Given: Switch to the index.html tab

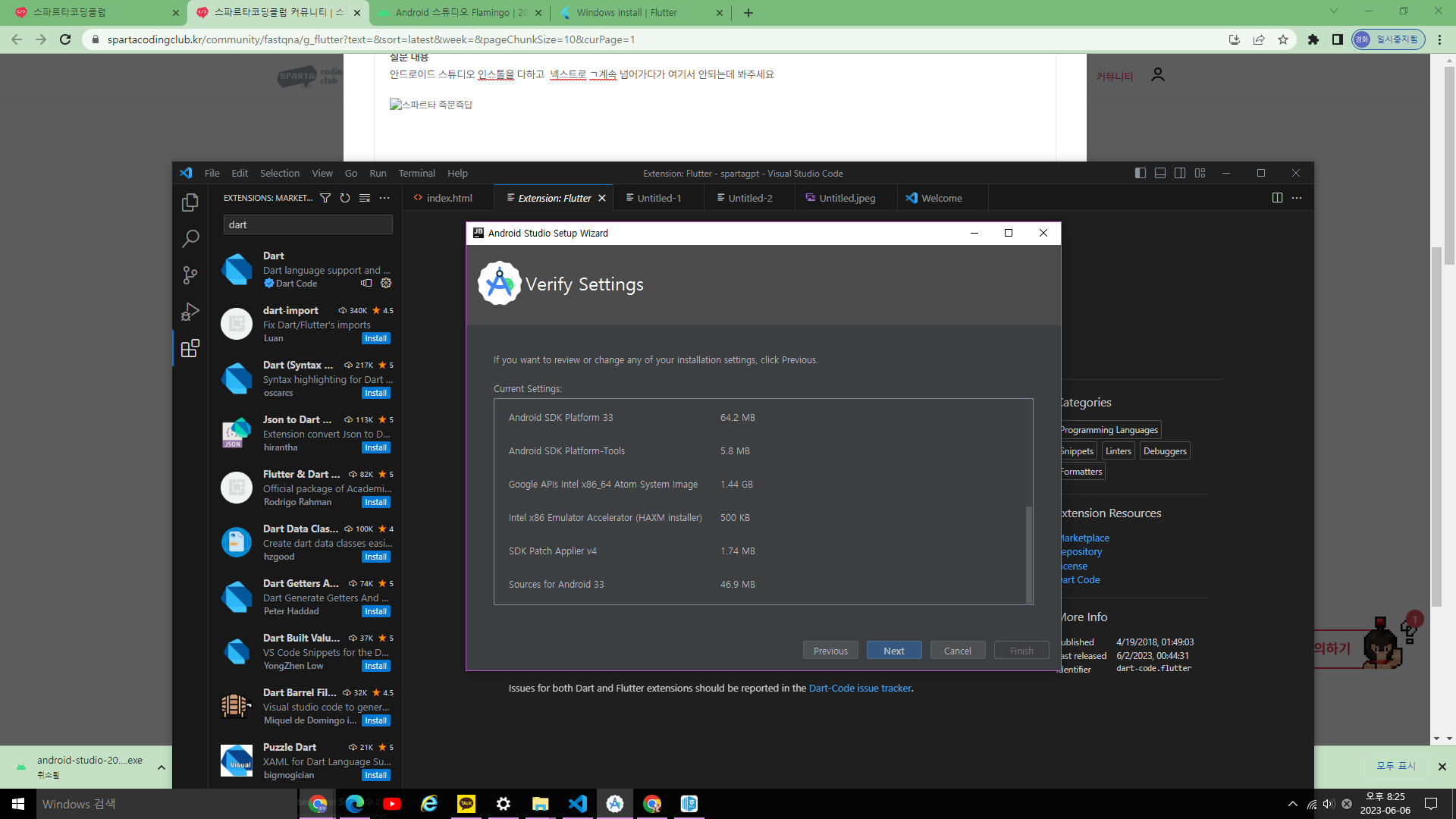Looking at the screenshot, I should click(449, 198).
